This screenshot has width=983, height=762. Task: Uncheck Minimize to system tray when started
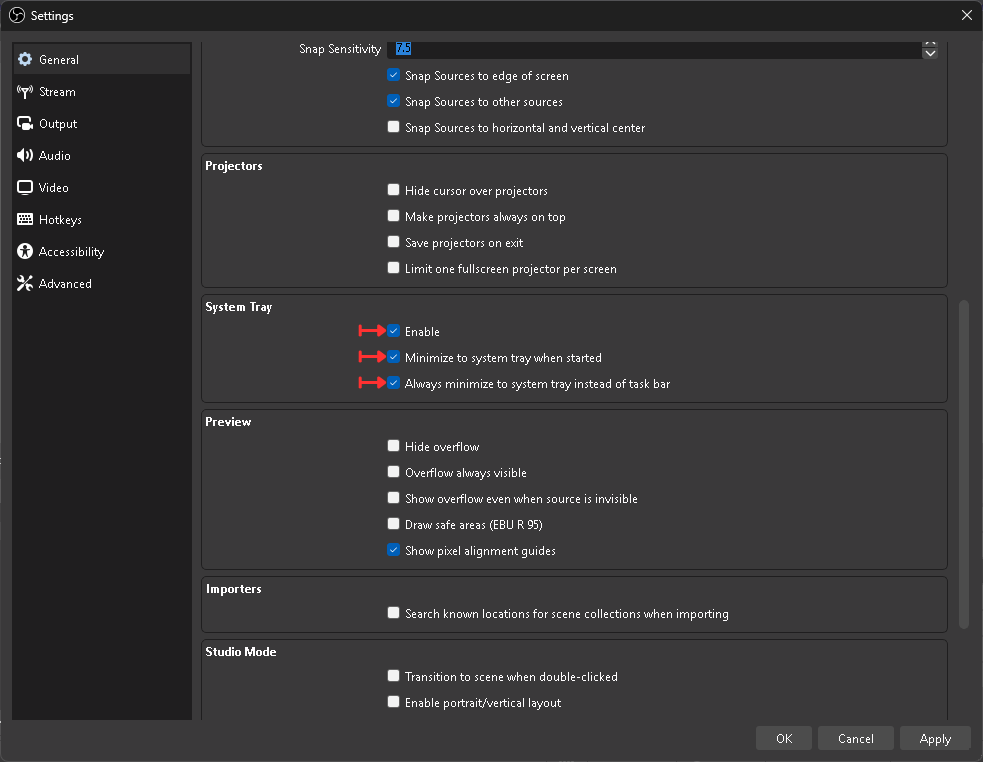pyautogui.click(x=394, y=357)
